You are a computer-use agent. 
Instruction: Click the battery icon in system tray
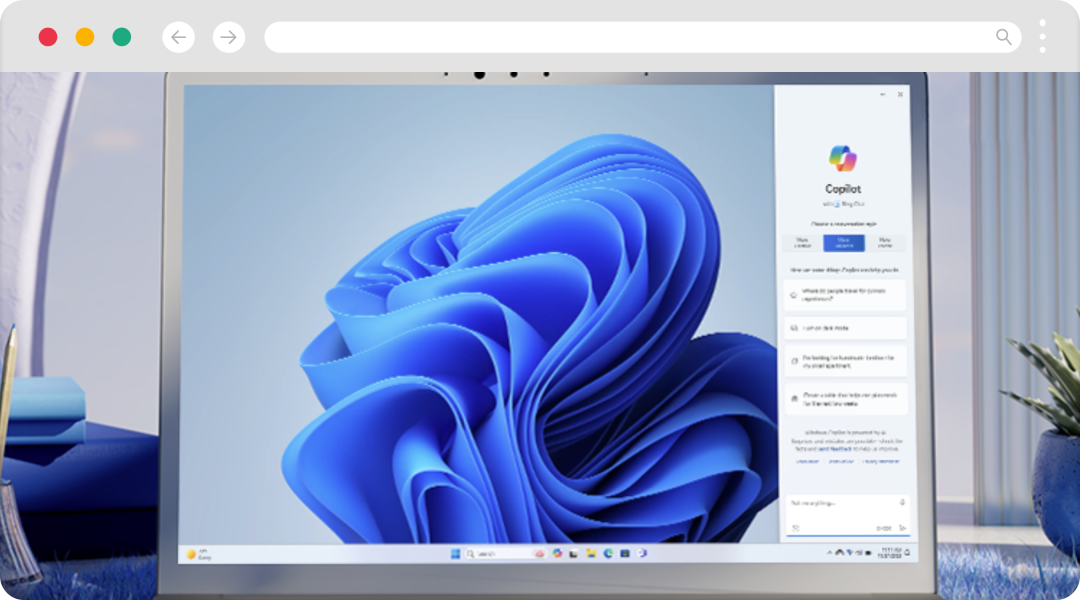[x=868, y=552]
